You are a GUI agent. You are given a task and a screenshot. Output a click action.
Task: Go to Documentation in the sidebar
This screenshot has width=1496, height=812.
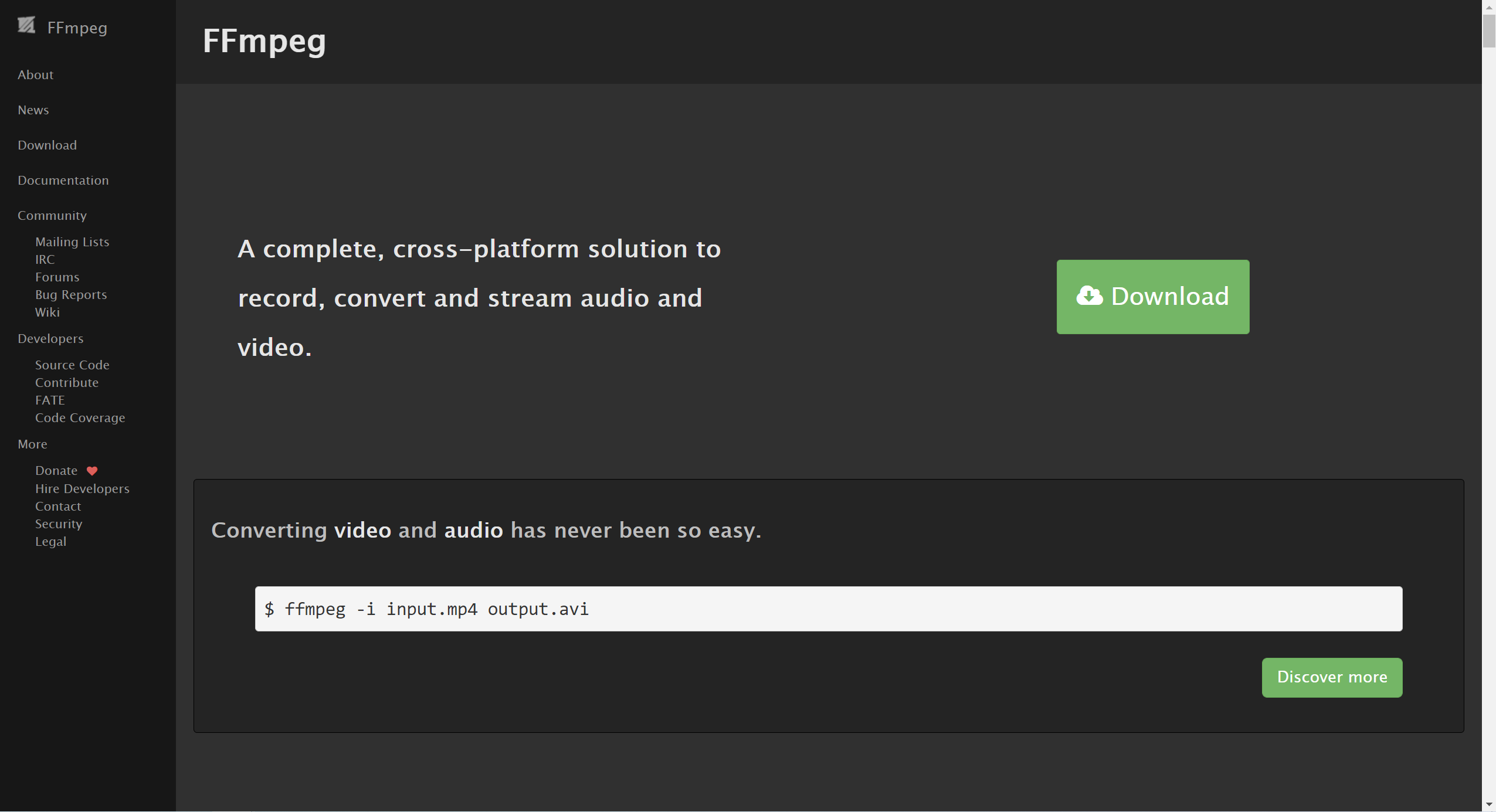pyautogui.click(x=63, y=181)
